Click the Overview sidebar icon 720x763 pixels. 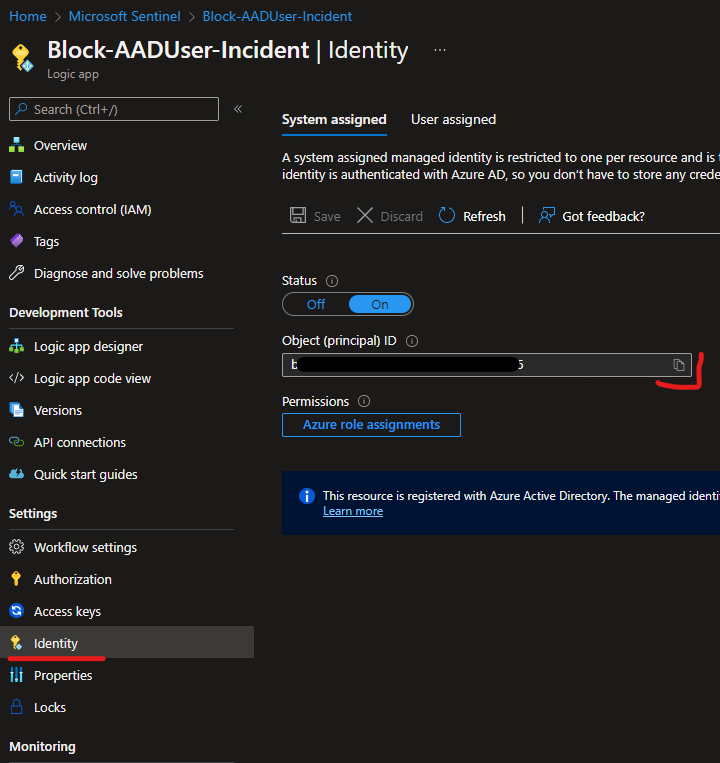[x=17, y=145]
